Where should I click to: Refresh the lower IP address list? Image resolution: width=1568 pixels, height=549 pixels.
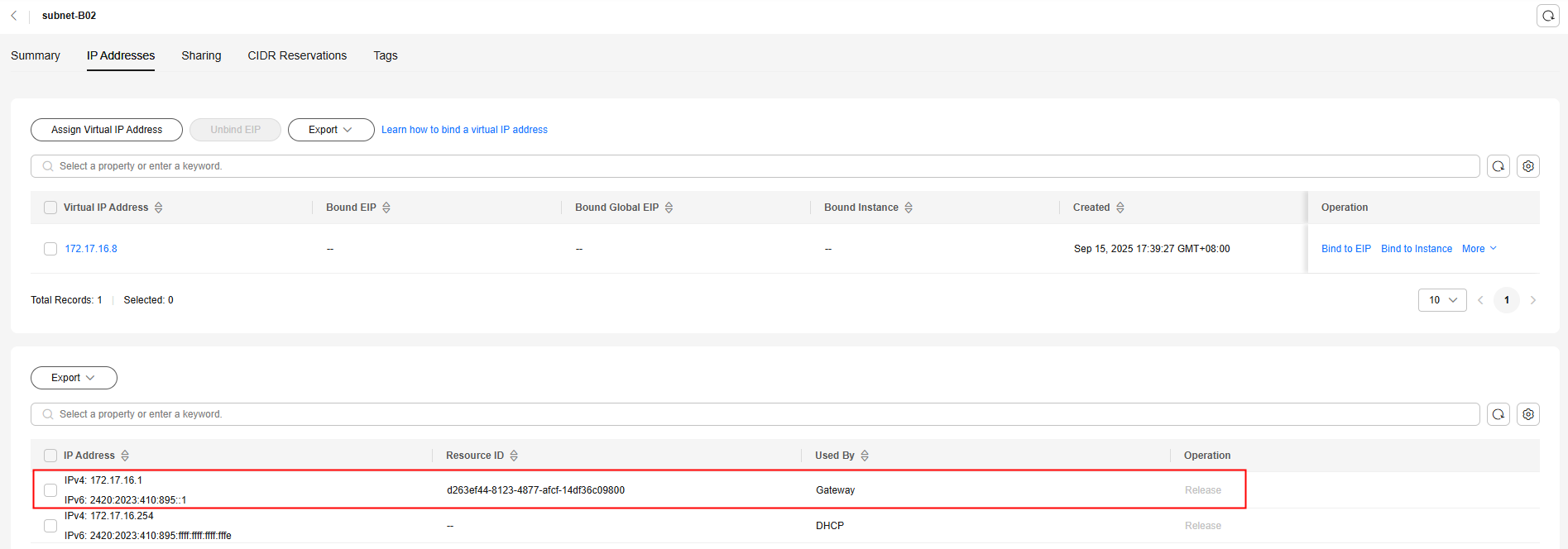1498,414
